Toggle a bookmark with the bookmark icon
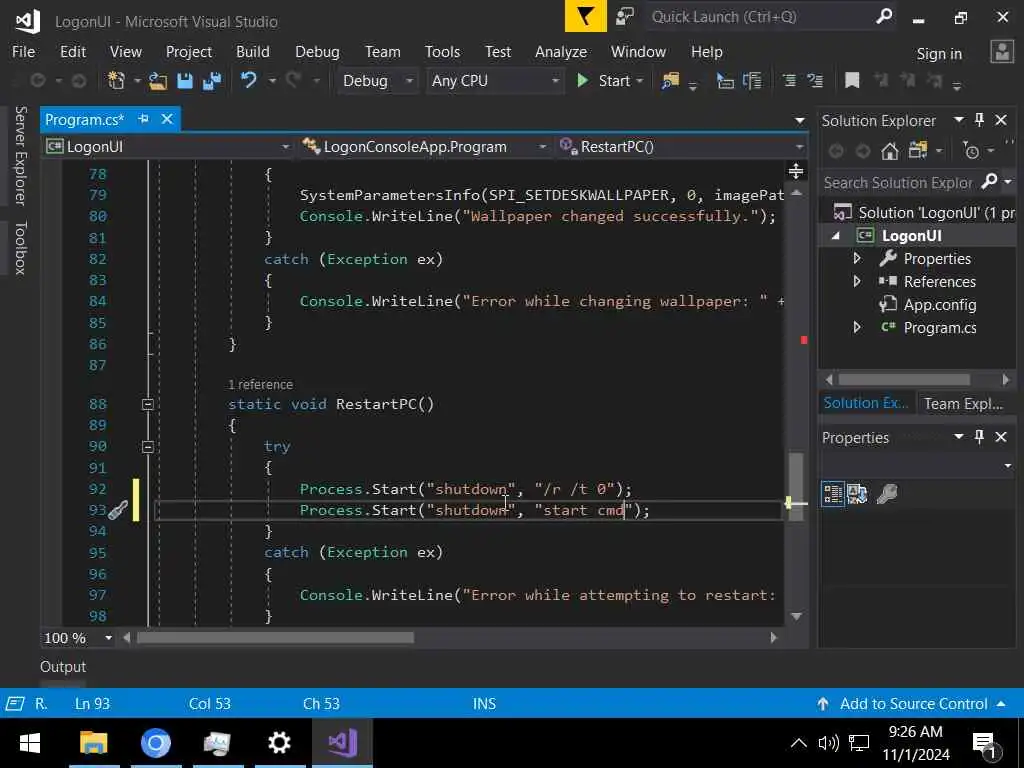 click(852, 81)
